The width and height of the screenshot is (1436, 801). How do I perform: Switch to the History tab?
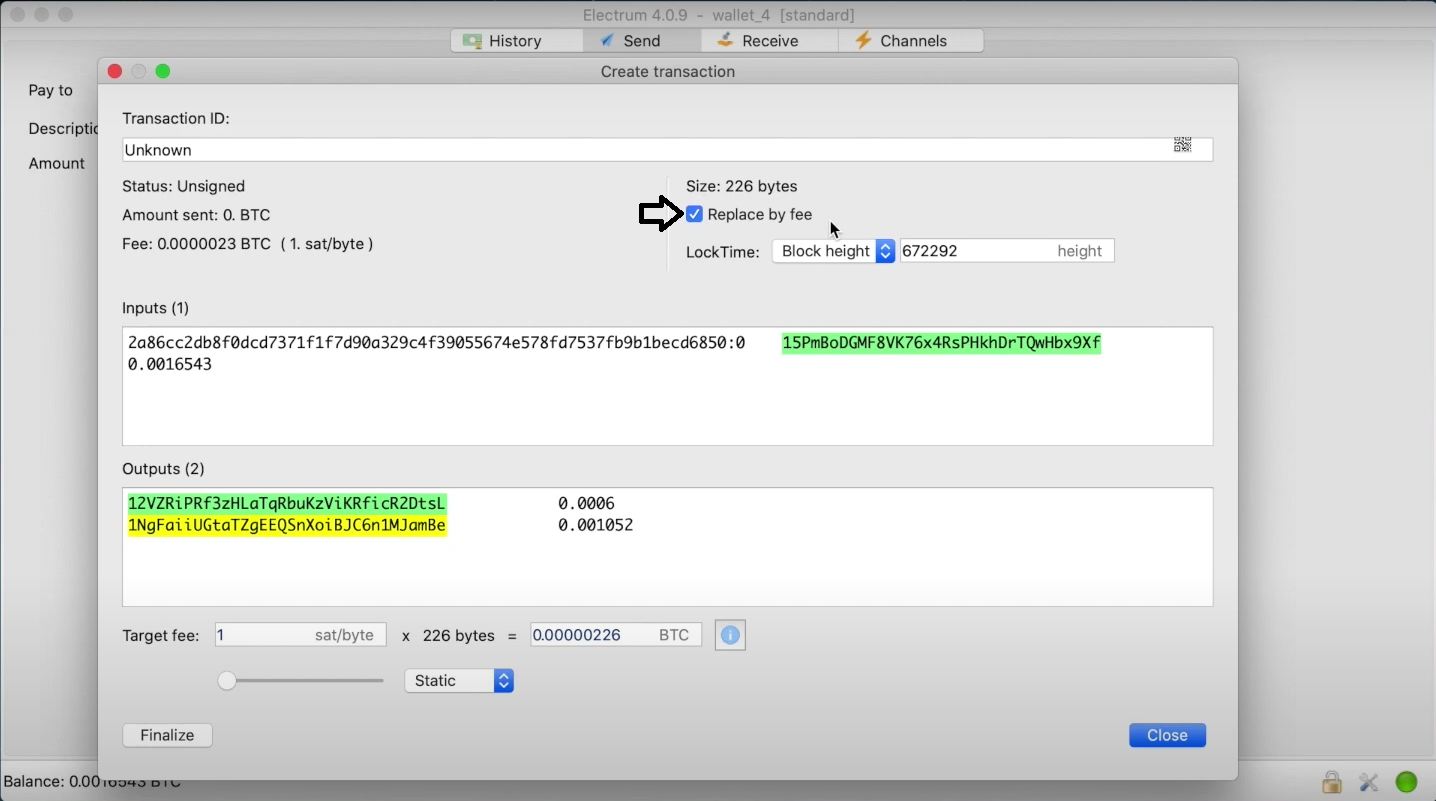point(516,41)
